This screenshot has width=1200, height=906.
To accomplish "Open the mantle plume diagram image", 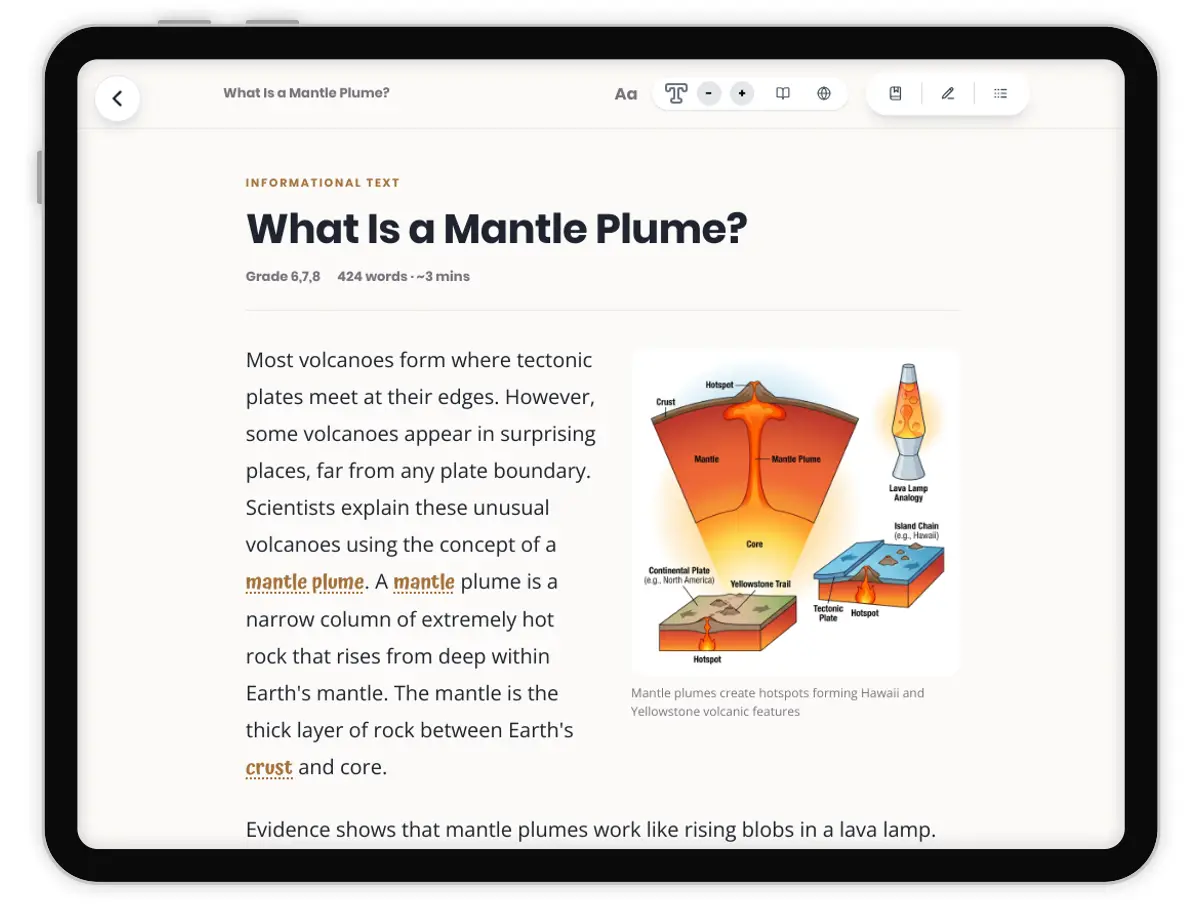I will click(795, 512).
